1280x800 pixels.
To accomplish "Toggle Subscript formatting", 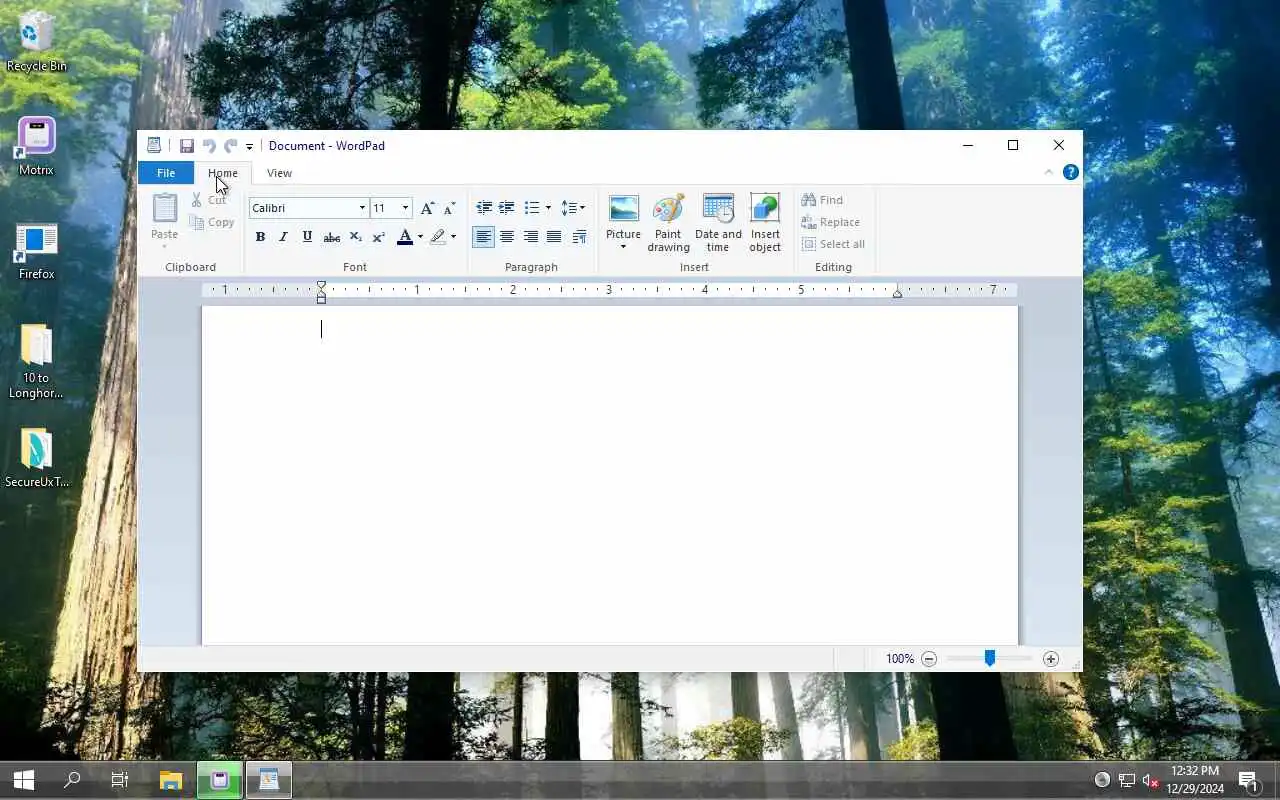I will pyautogui.click(x=355, y=237).
